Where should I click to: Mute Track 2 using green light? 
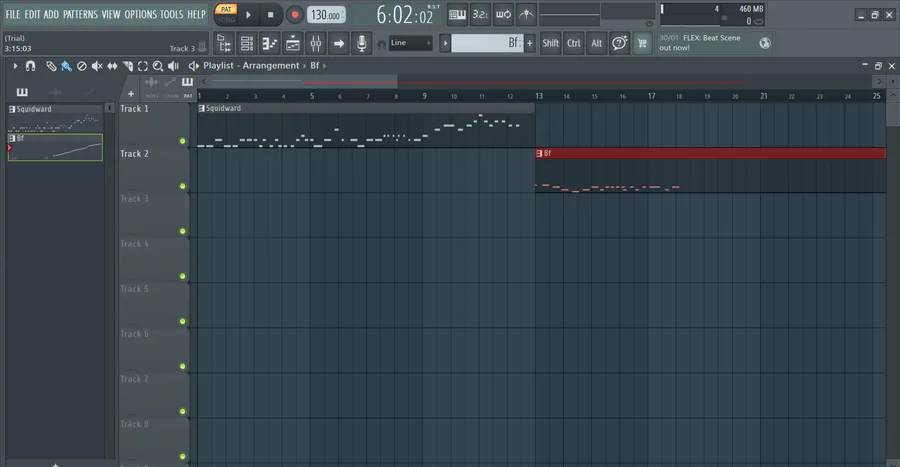click(183, 186)
